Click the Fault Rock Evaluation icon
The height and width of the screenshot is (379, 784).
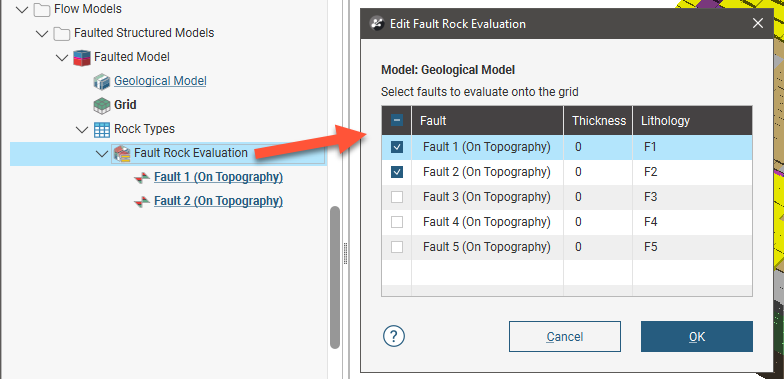click(x=122, y=153)
